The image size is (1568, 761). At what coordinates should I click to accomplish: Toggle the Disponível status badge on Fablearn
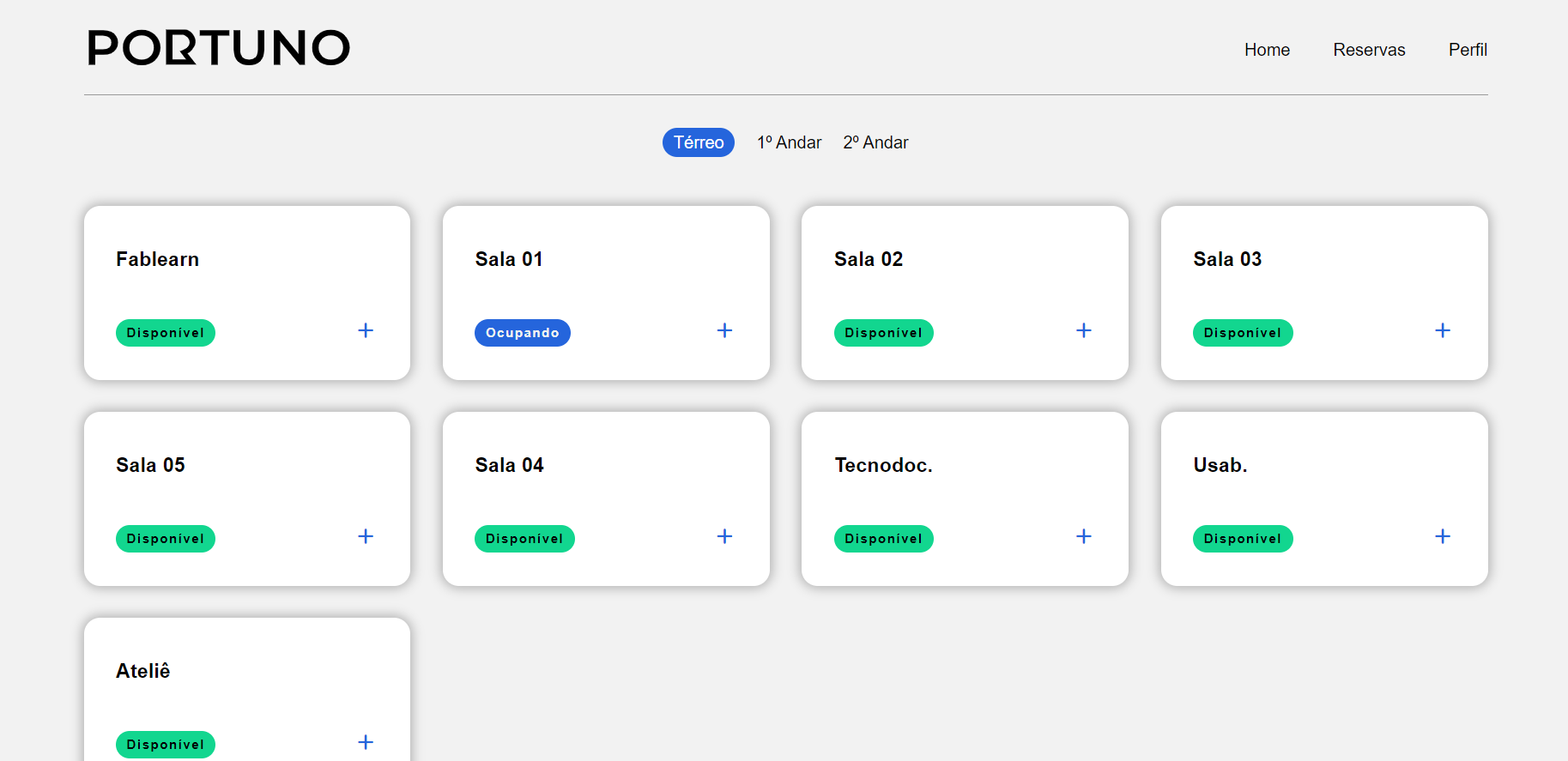[165, 333]
